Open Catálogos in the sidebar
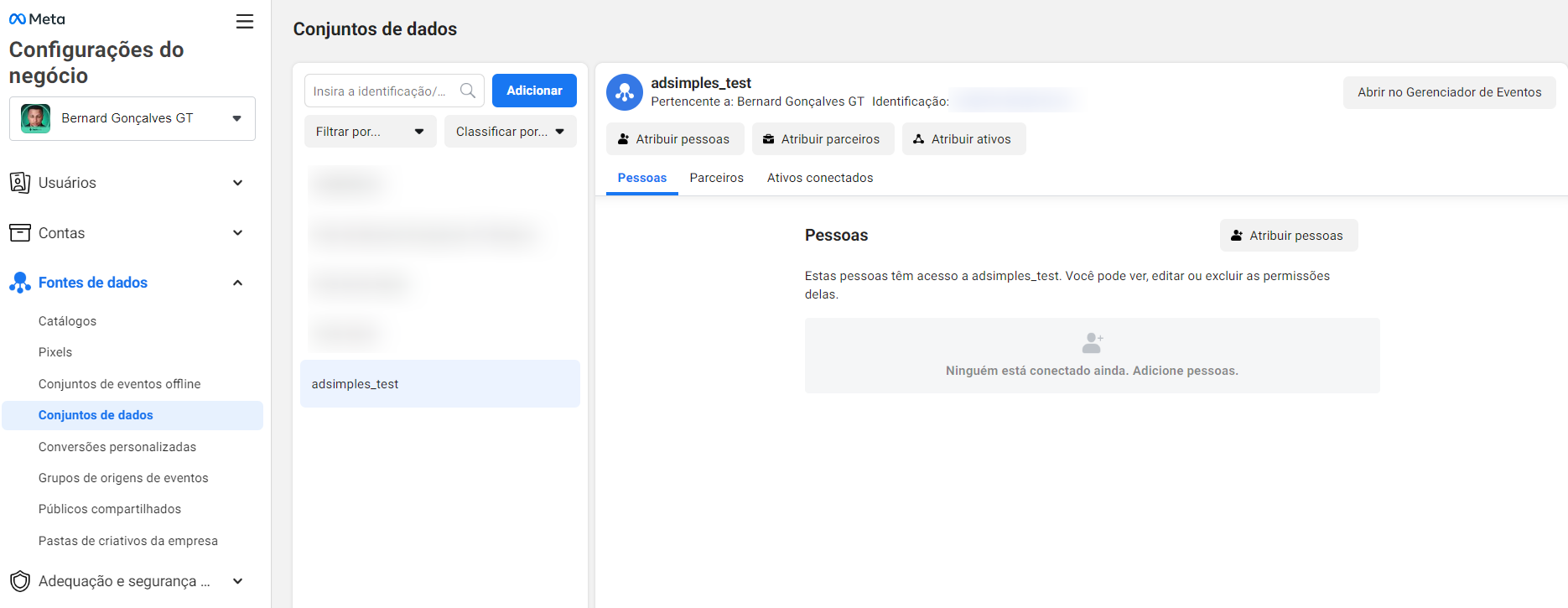1568x608 pixels. click(x=67, y=321)
